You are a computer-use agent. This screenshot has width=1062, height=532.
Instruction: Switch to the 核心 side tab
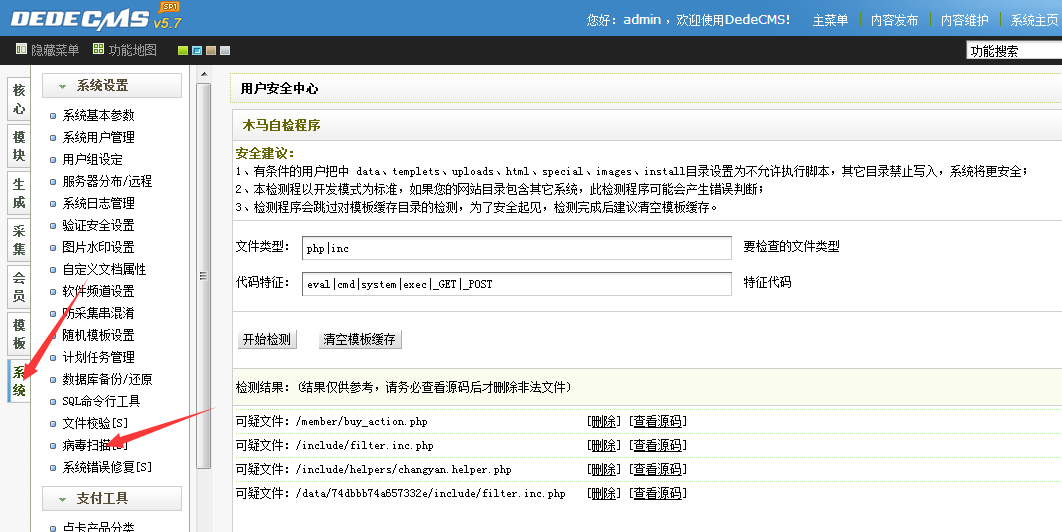(x=19, y=99)
